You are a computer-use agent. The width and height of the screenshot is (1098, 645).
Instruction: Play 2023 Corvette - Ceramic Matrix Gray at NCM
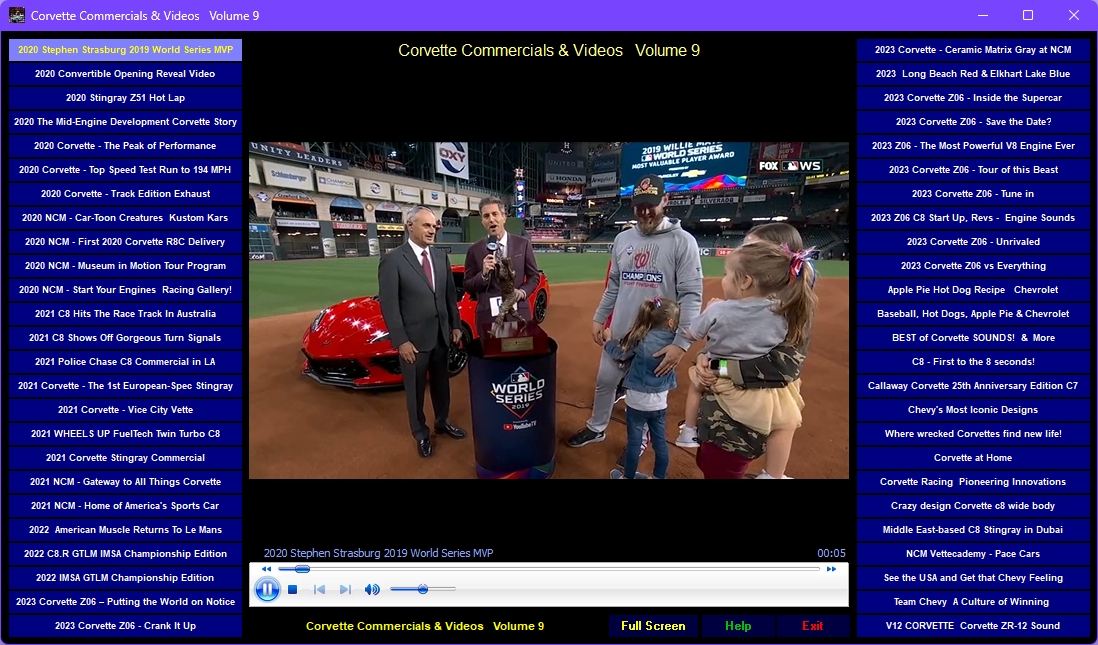pyautogui.click(x=973, y=50)
